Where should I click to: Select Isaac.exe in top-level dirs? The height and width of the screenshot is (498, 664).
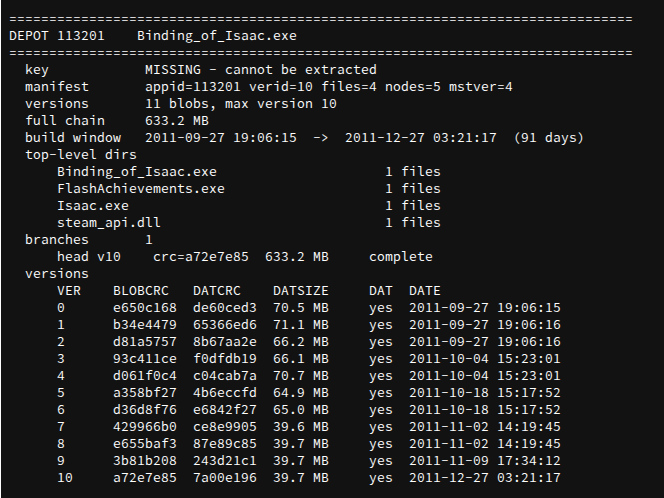[x=93, y=206]
